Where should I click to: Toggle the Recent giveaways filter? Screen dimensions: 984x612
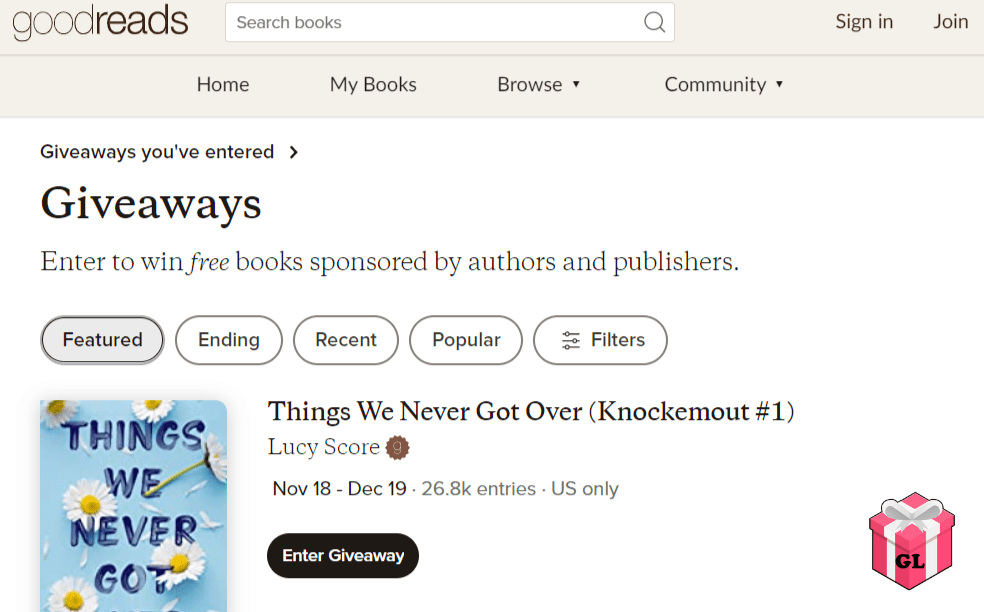point(346,340)
